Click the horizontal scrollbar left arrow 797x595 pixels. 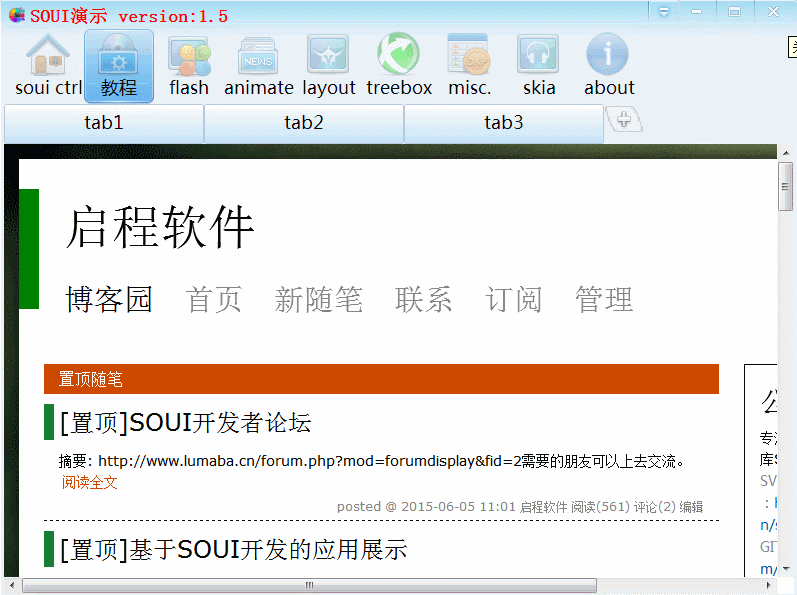pyautogui.click(x=12, y=585)
